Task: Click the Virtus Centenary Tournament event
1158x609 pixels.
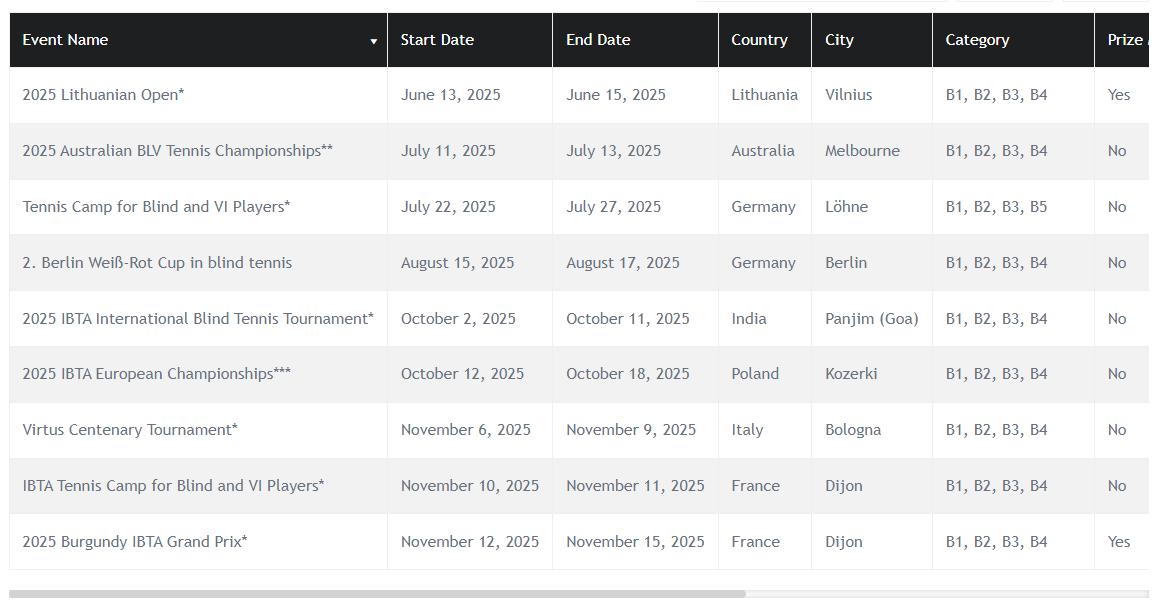Action: pyautogui.click(x=130, y=430)
